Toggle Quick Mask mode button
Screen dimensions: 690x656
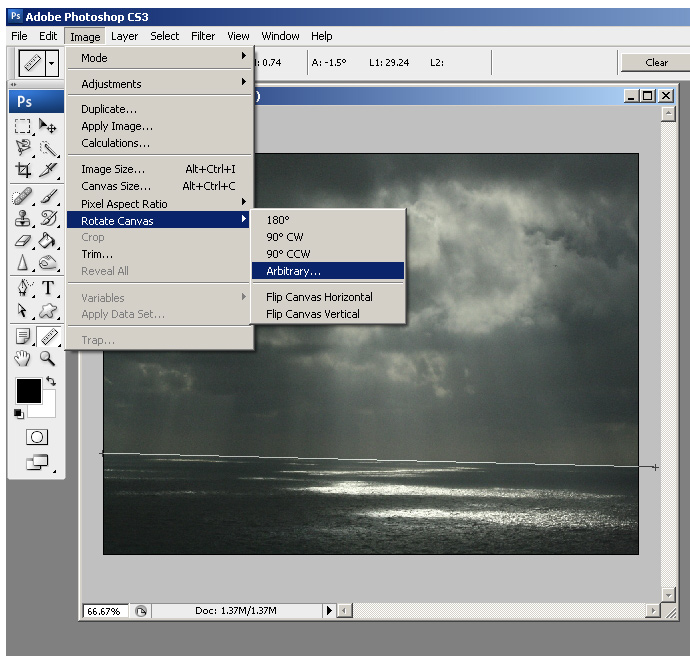(x=36, y=437)
